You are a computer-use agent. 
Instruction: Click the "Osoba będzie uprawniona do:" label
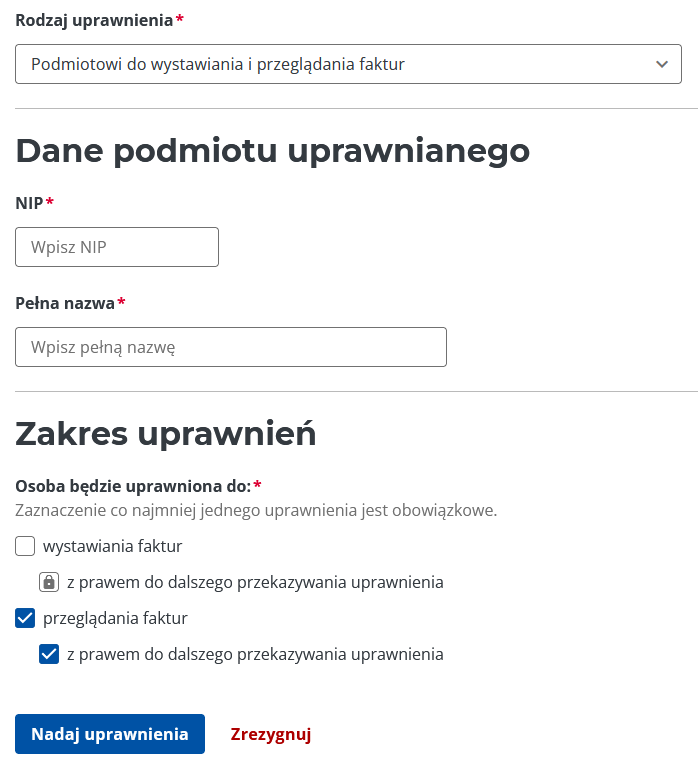coord(132,486)
